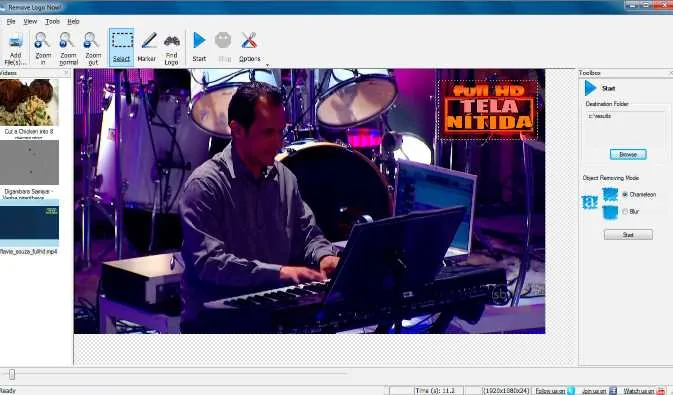Click the Add File(s) toolbar icon
This screenshot has width=673, height=395.
15,48
